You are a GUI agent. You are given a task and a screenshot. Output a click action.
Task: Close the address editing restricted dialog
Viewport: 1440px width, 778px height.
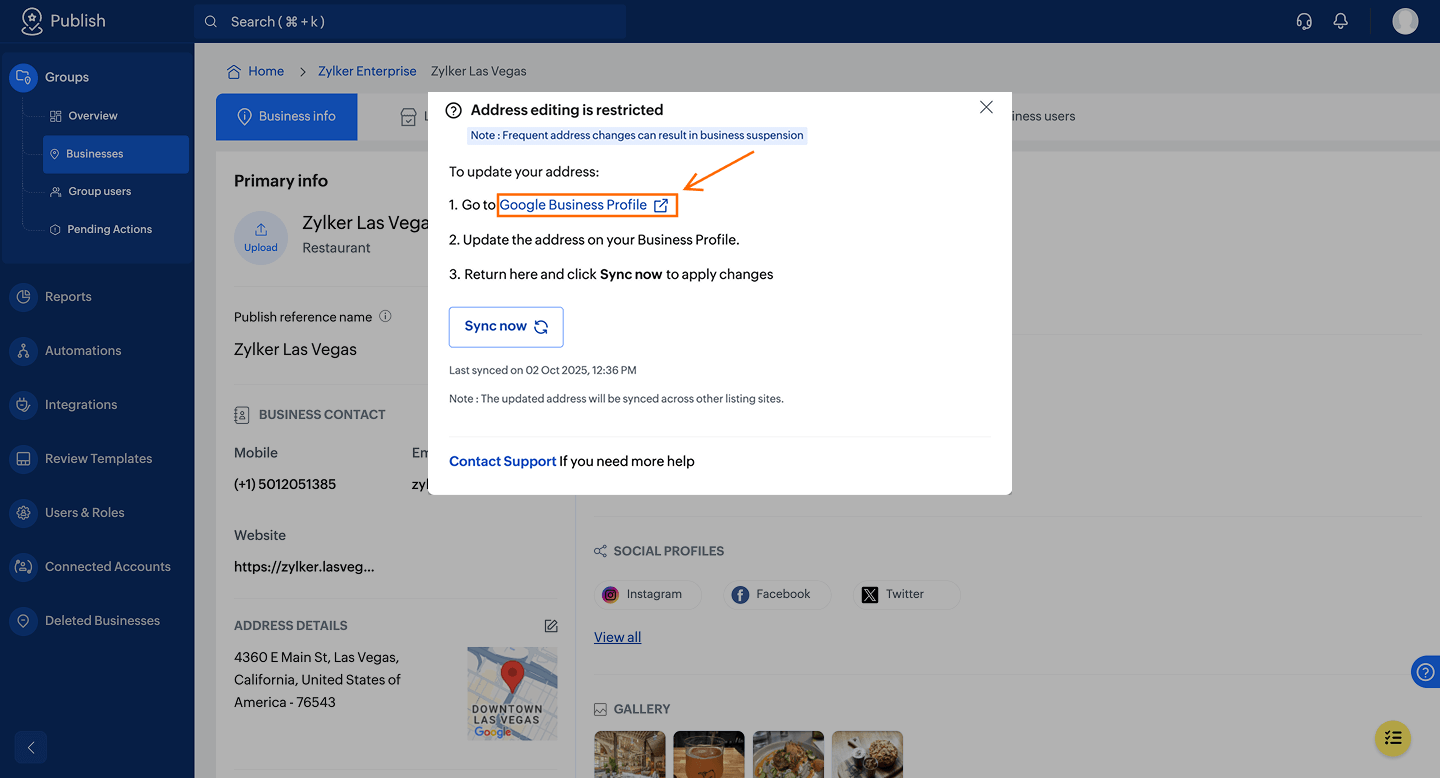[x=986, y=107]
